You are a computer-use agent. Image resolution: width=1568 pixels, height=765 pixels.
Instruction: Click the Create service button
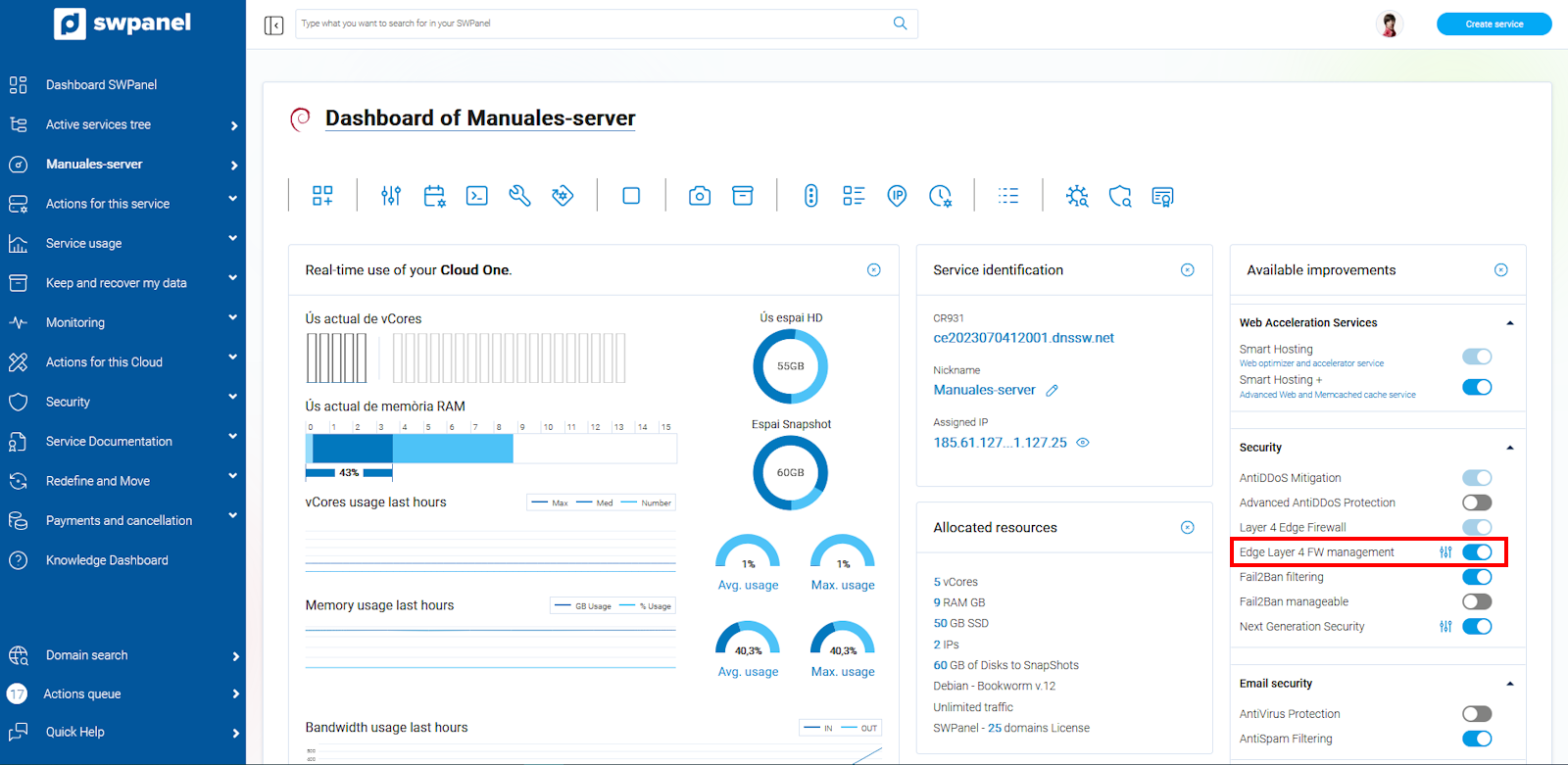pos(1494,24)
